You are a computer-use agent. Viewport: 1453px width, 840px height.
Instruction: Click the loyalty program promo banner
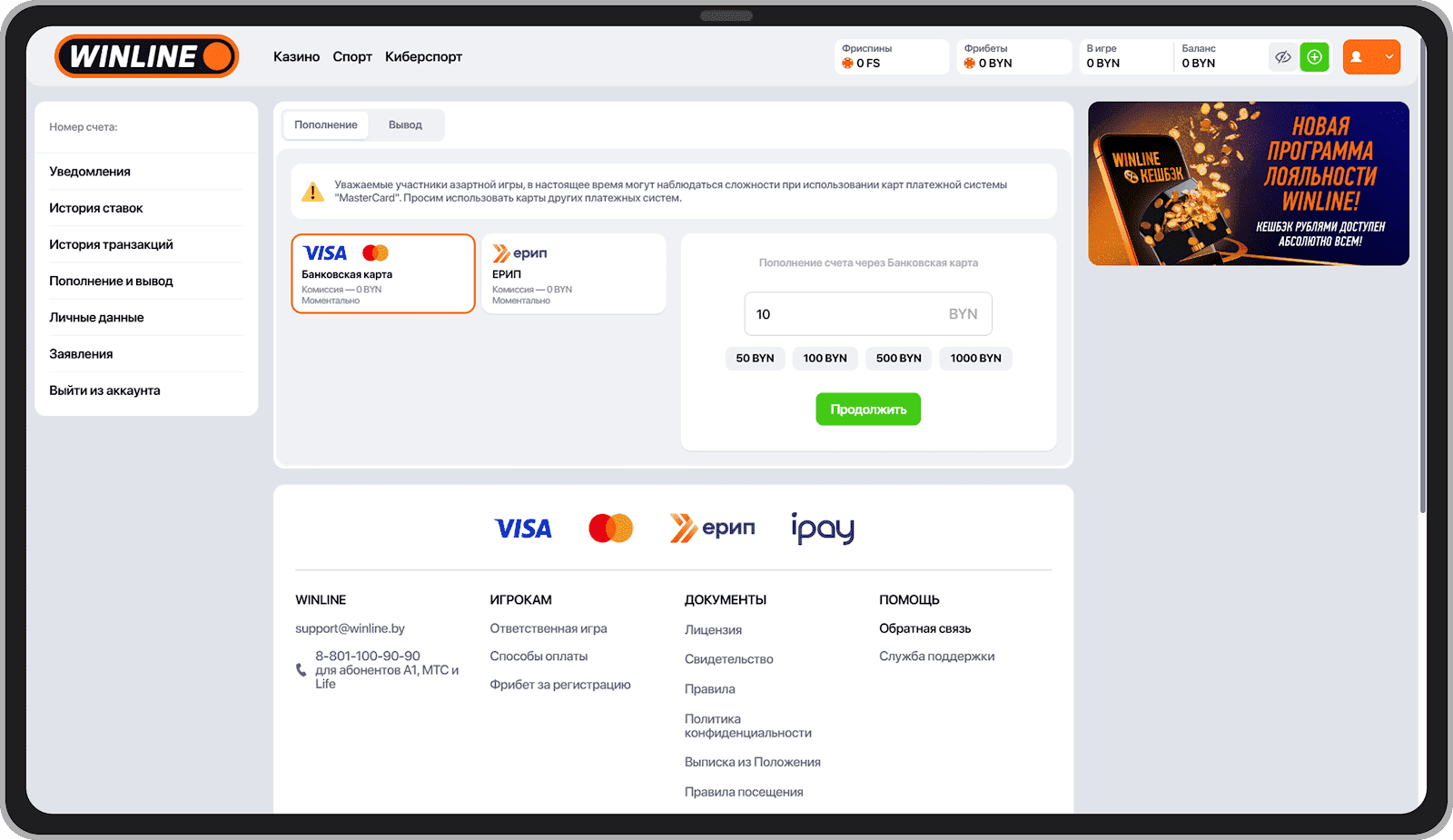pyautogui.click(x=1249, y=183)
